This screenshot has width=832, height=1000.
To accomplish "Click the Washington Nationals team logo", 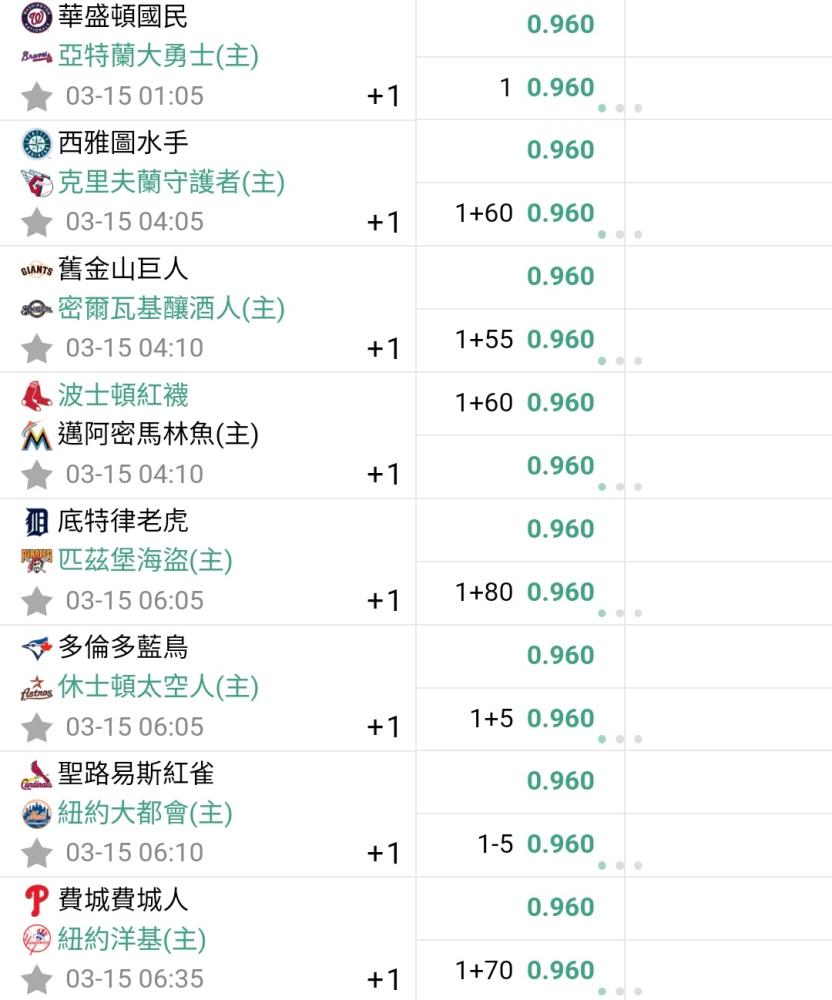I will (x=36, y=17).
